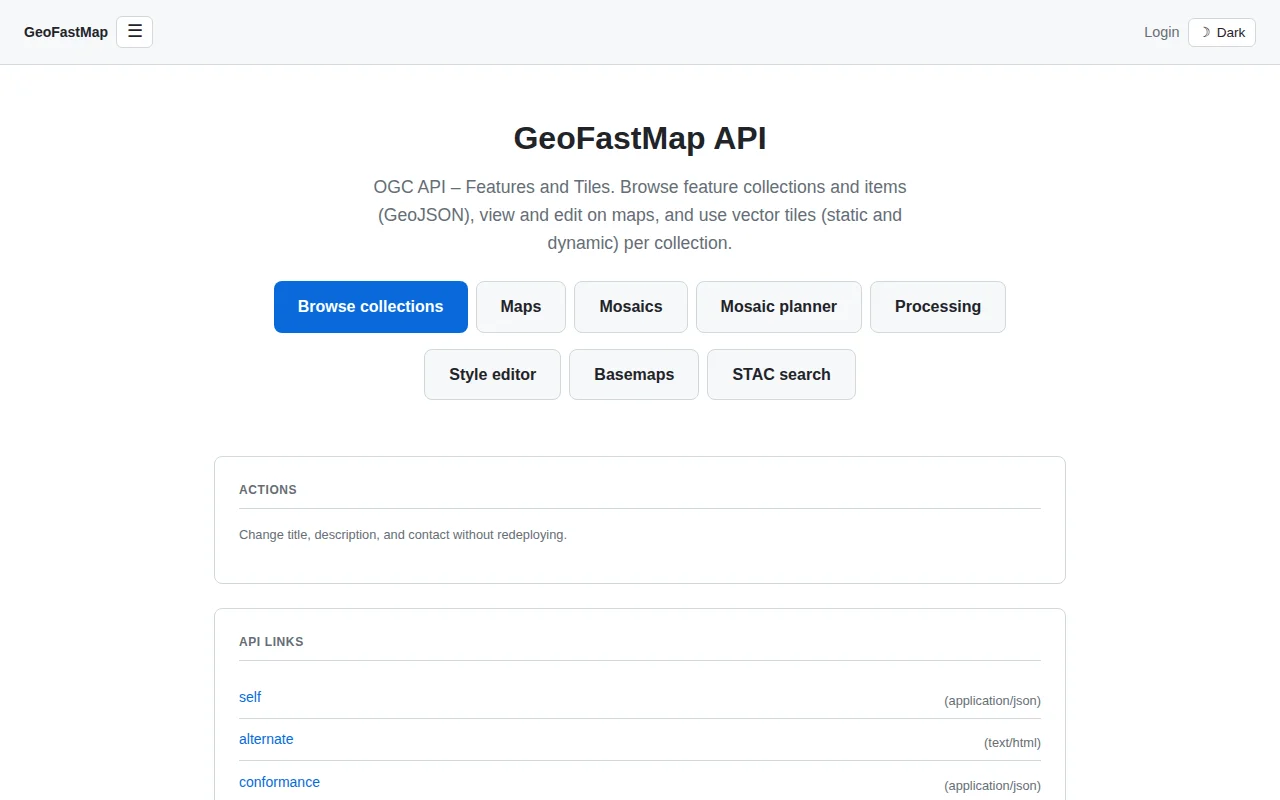This screenshot has width=1280, height=800.
Task: Open the Maps page
Action: pos(521,307)
